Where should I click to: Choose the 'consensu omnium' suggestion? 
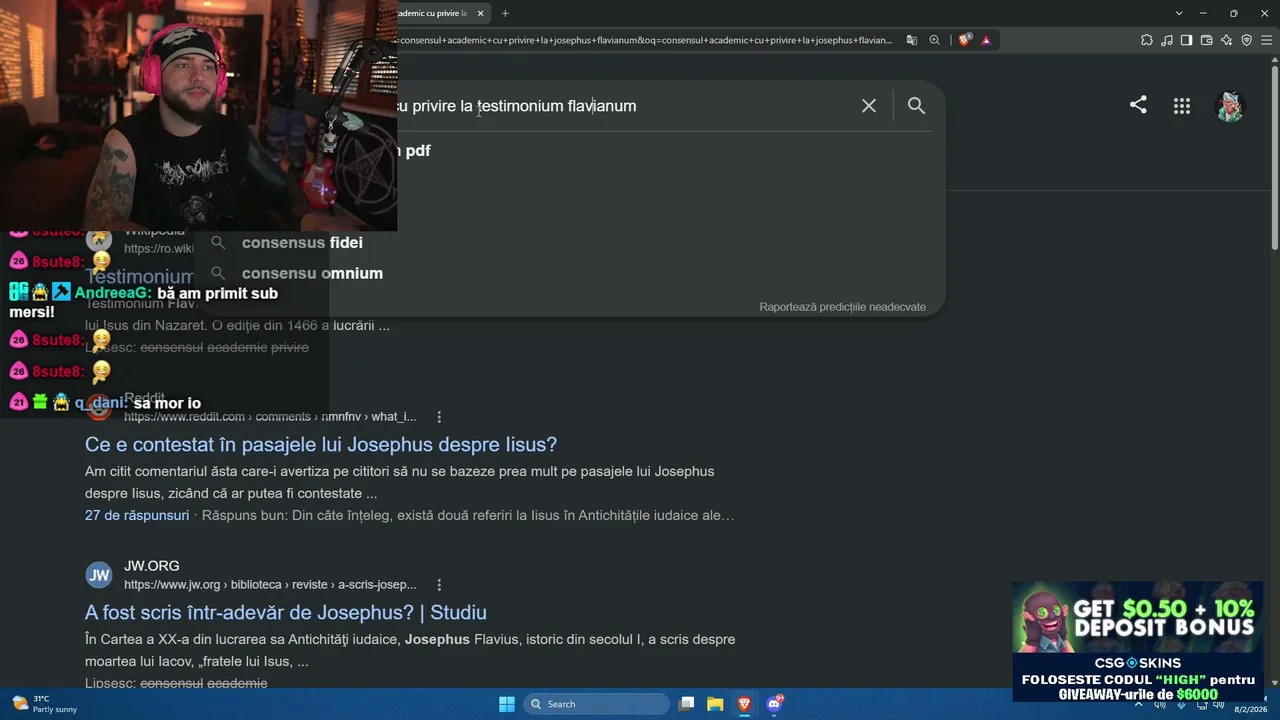click(312, 274)
